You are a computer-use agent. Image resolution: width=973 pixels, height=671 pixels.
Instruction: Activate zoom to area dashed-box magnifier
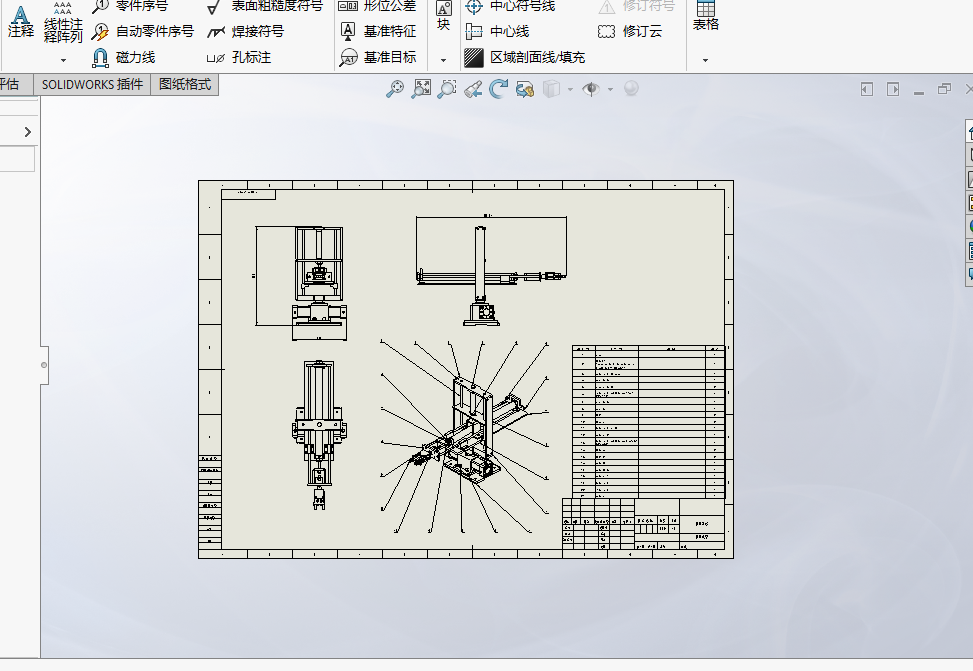pos(447,89)
